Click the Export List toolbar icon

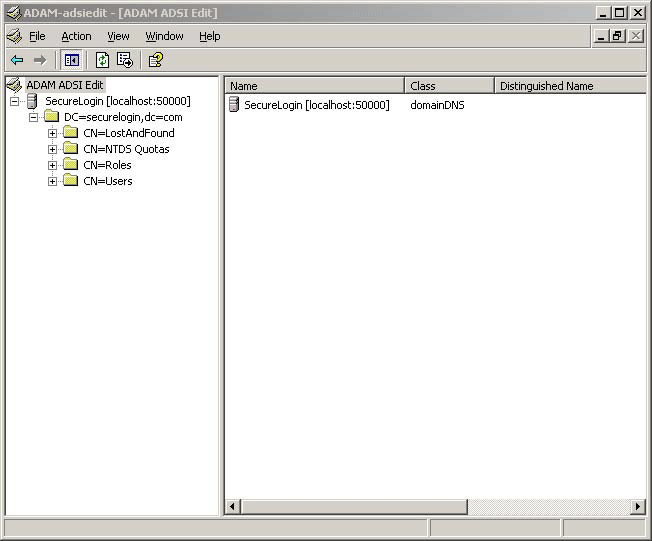(x=125, y=60)
